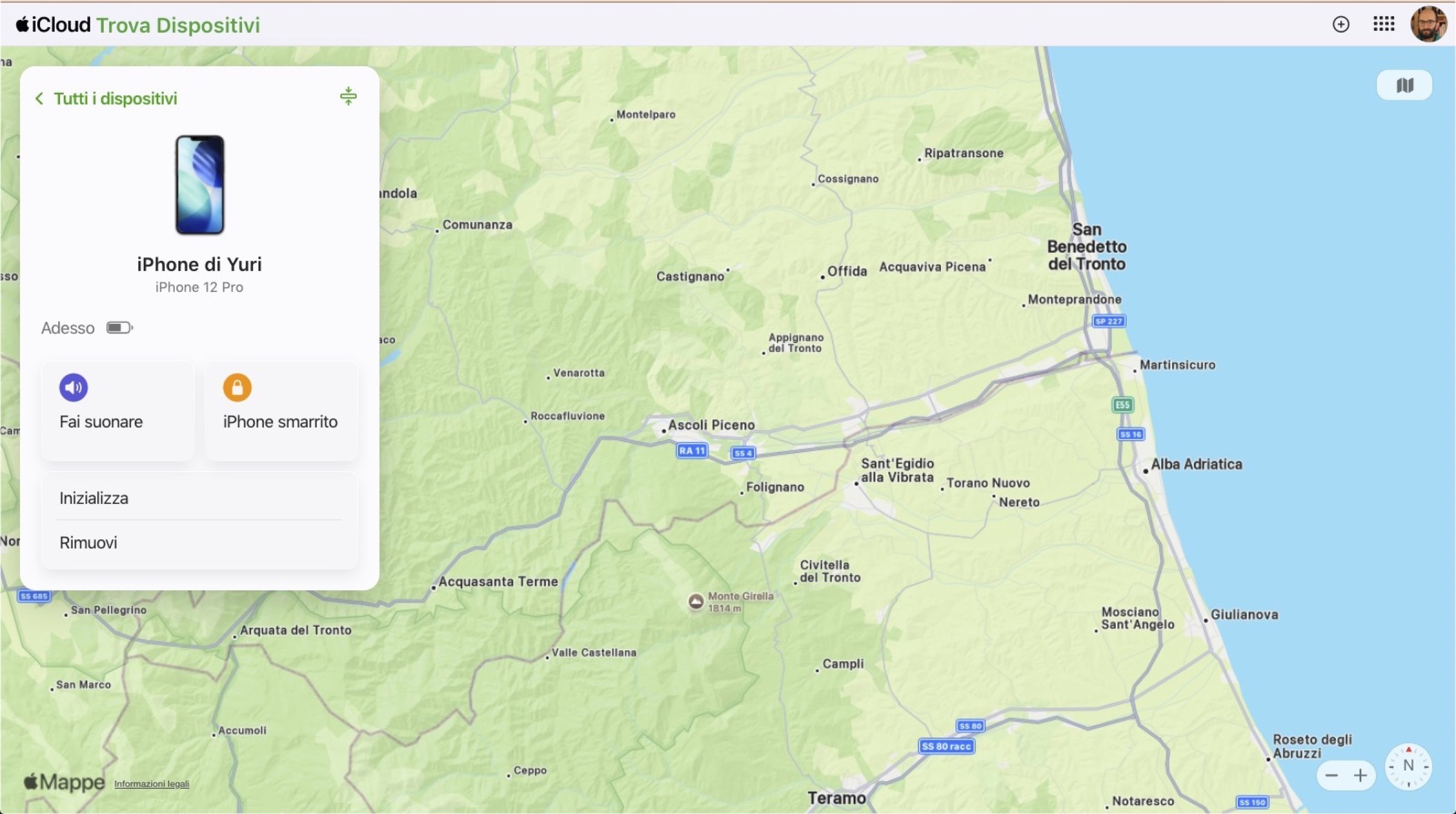Collapse the device panel with the collapse icon
Screen dimensions: 1456x814
point(348,96)
